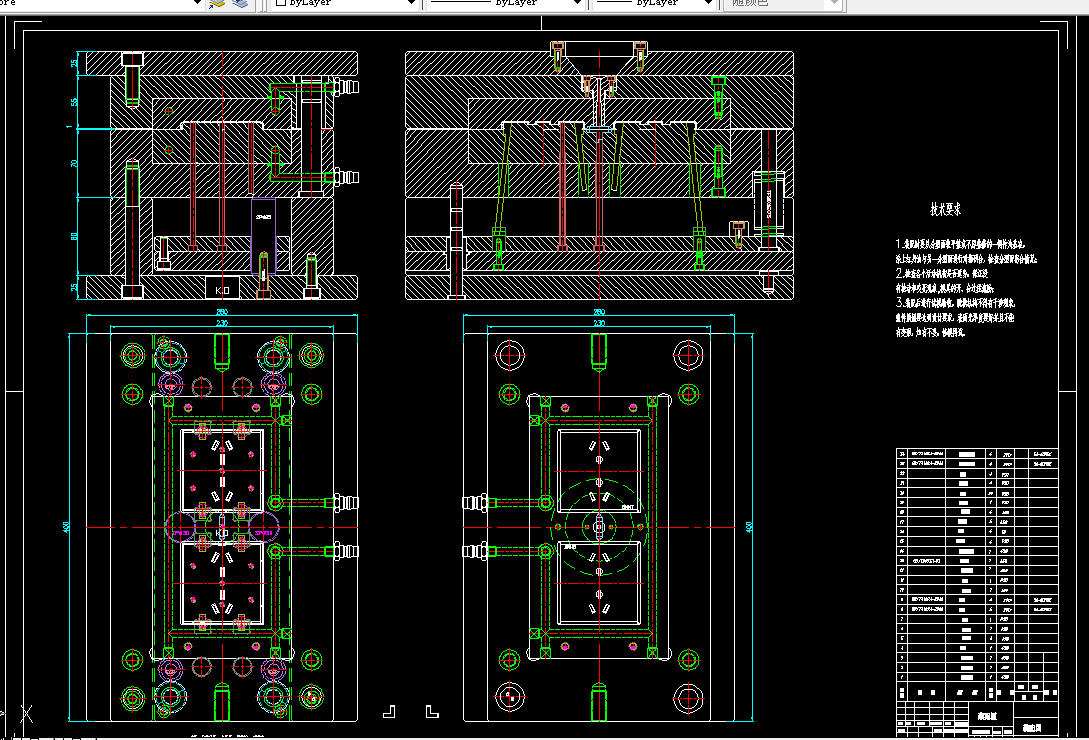Expand the ByLayer linetype dropdown

[x=576, y=4]
